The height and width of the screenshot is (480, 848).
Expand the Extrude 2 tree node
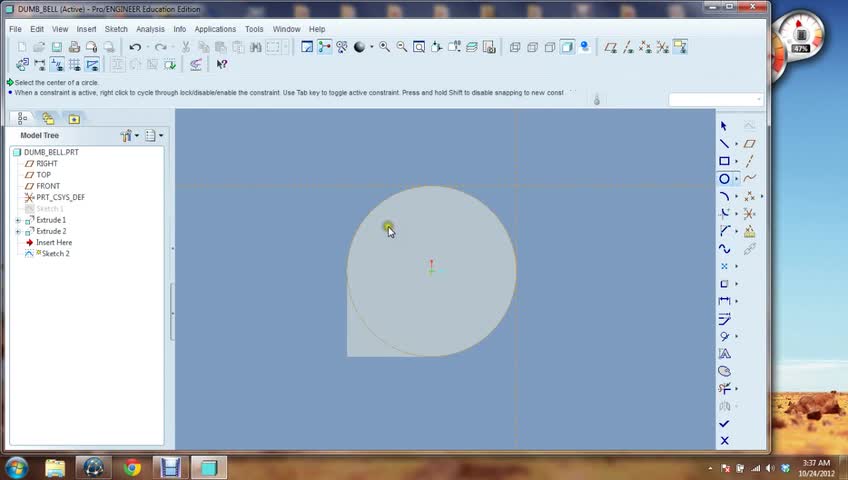18,232
